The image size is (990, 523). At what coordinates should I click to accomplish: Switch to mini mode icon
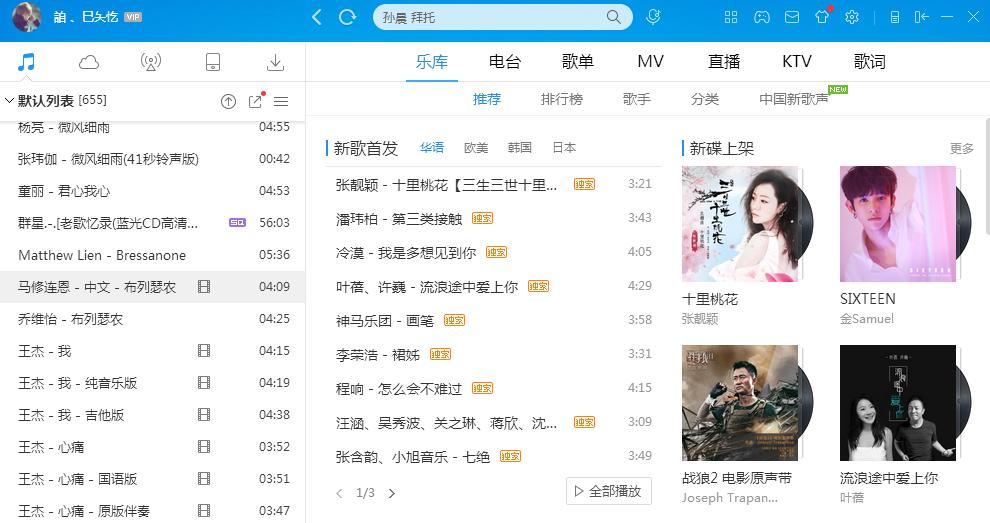[x=921, y=17]
